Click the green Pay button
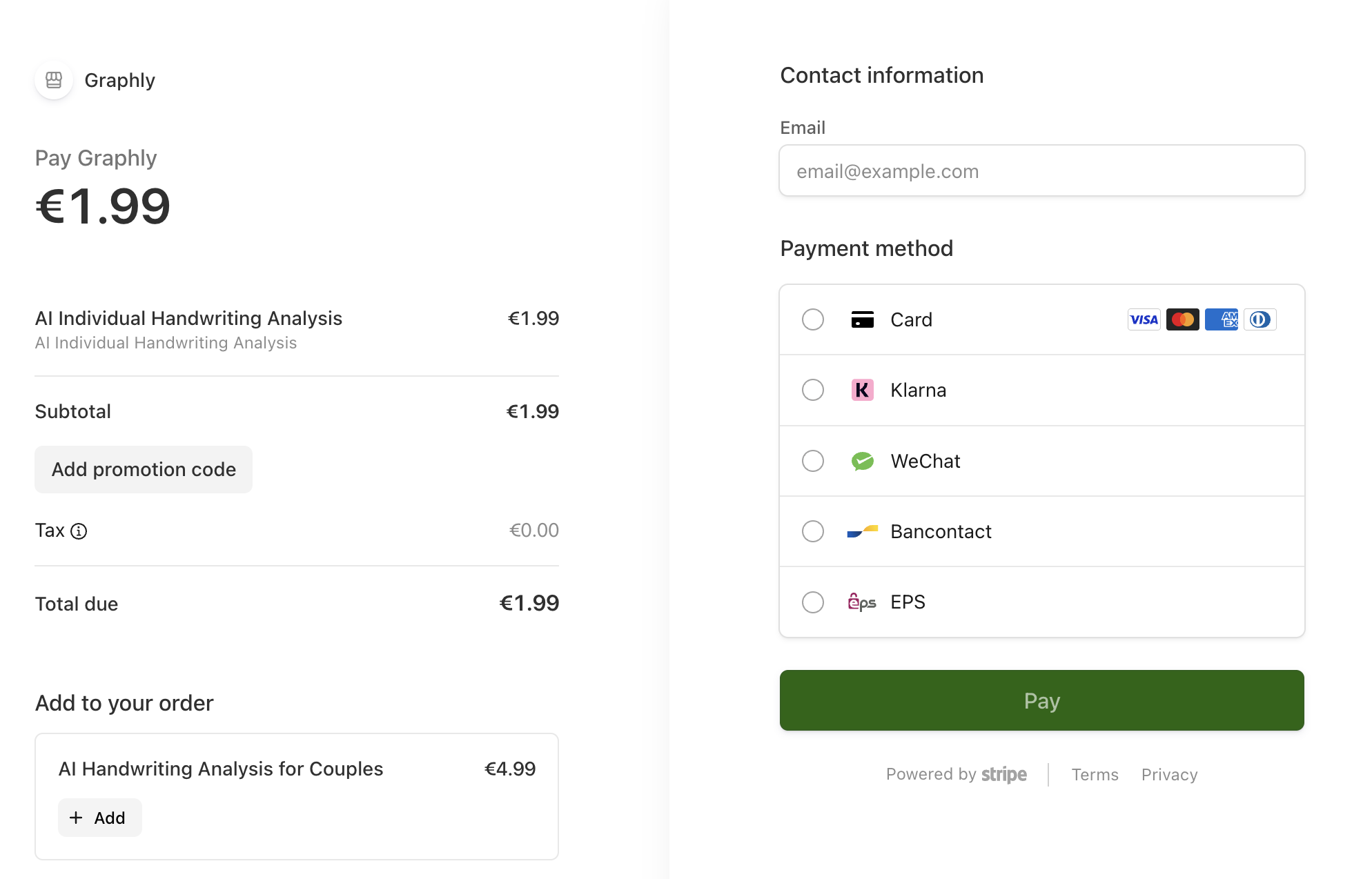 (x=1041, y=700)
